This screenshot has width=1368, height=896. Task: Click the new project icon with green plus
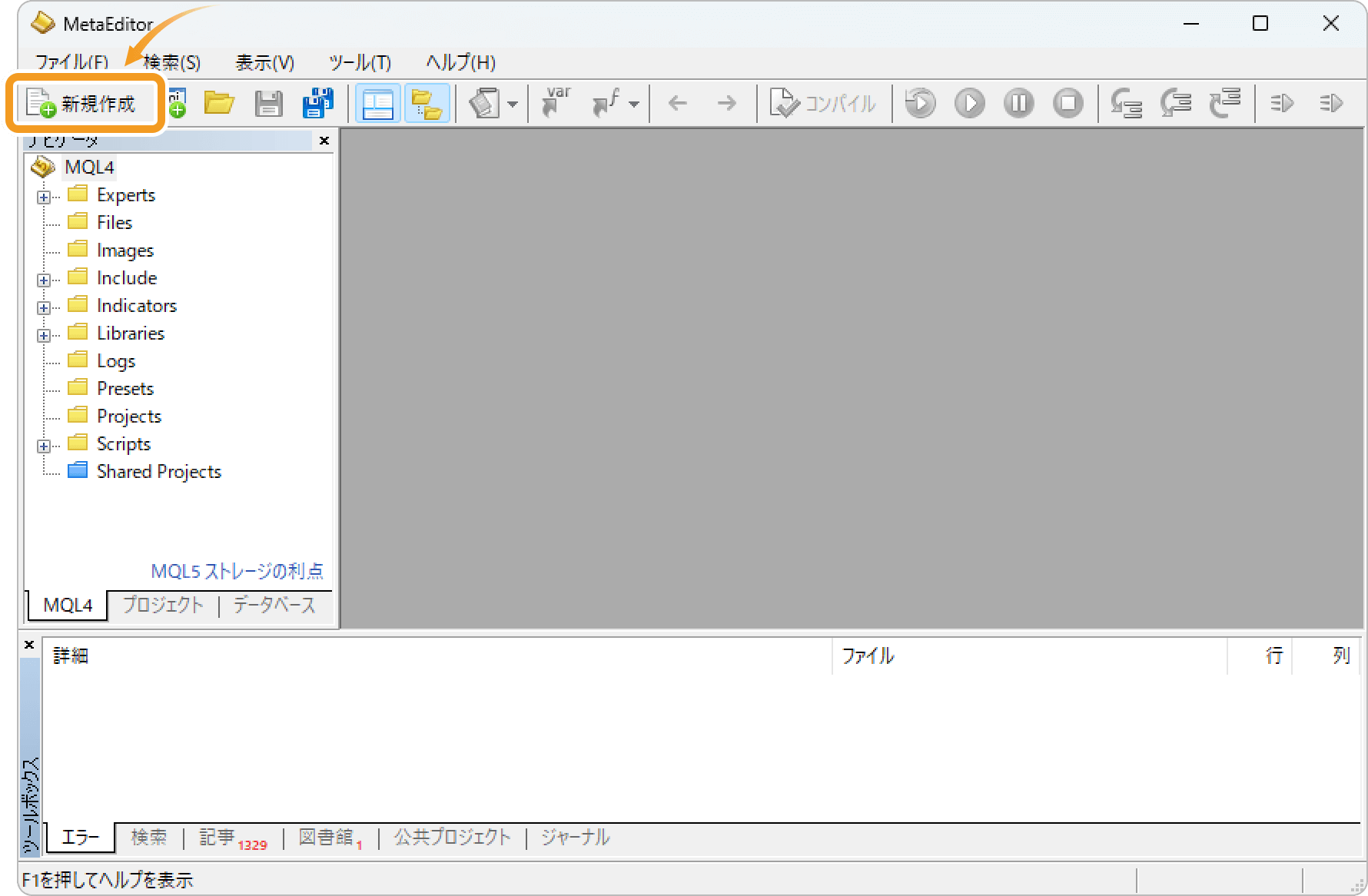tap(178, 103)
